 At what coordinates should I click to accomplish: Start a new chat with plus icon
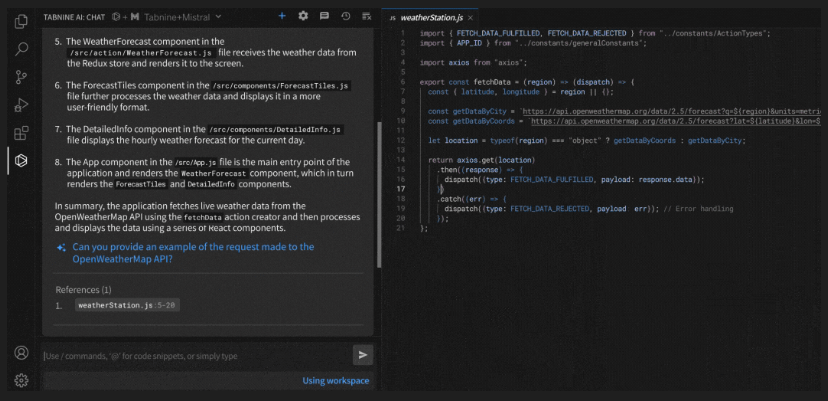tap(282, 16)
